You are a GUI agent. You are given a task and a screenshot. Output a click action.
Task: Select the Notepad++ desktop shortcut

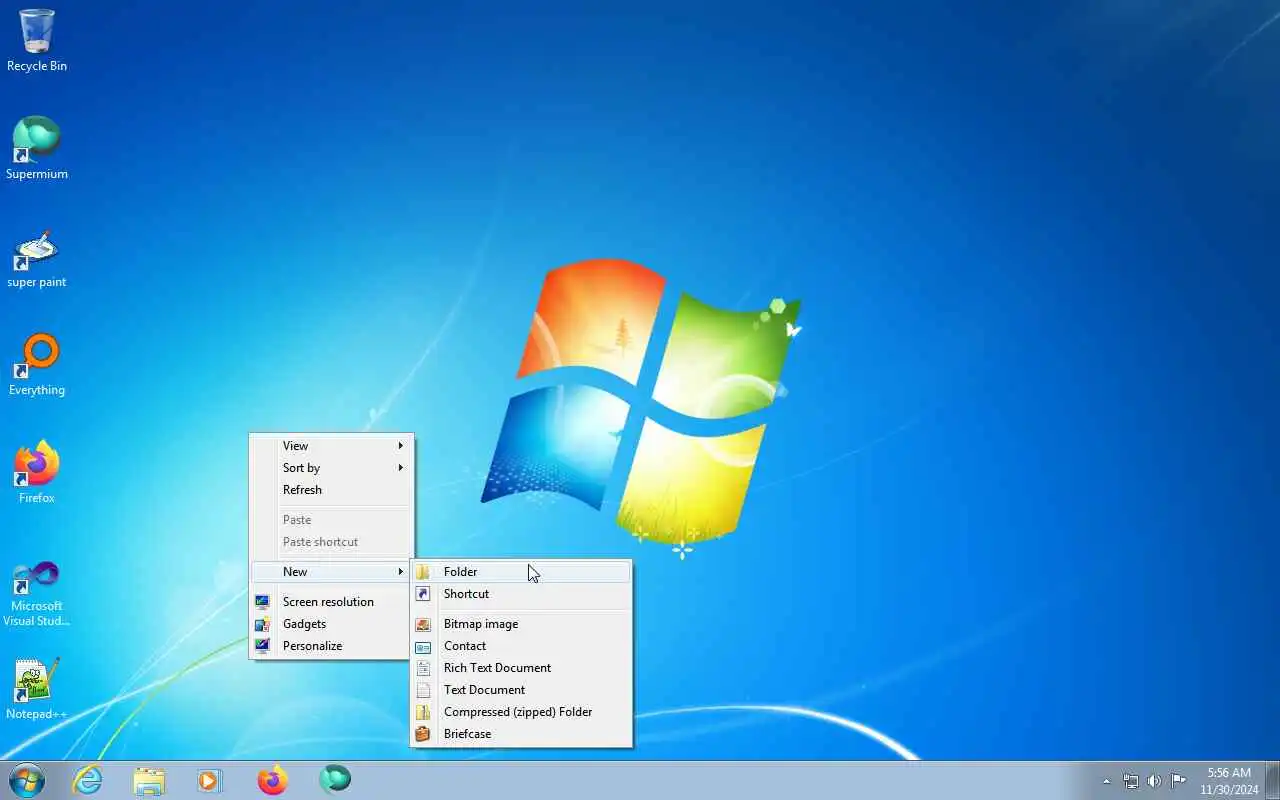pyautogui.click(x=37, y=689)
